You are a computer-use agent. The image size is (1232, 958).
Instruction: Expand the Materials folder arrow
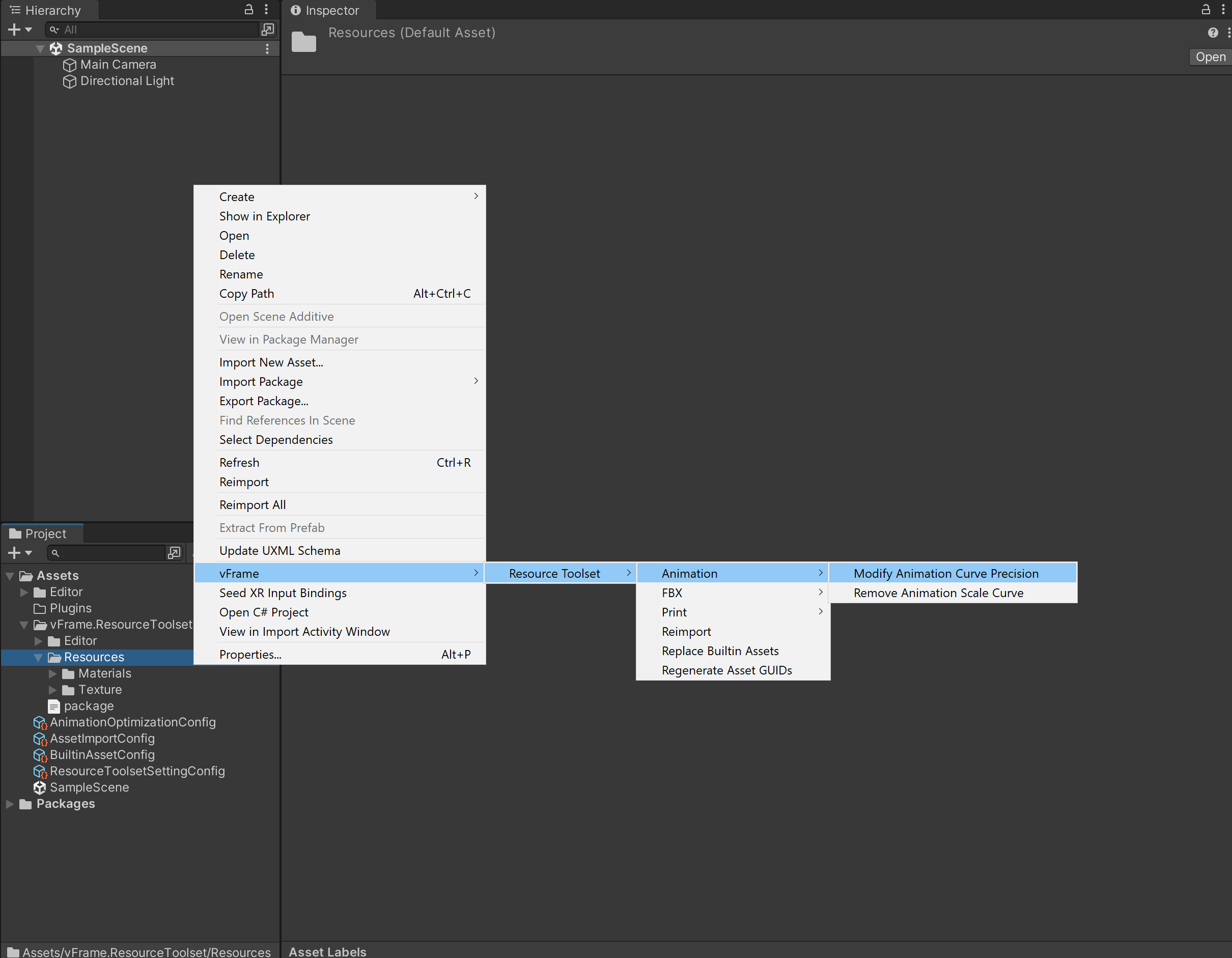coord(52,673)
